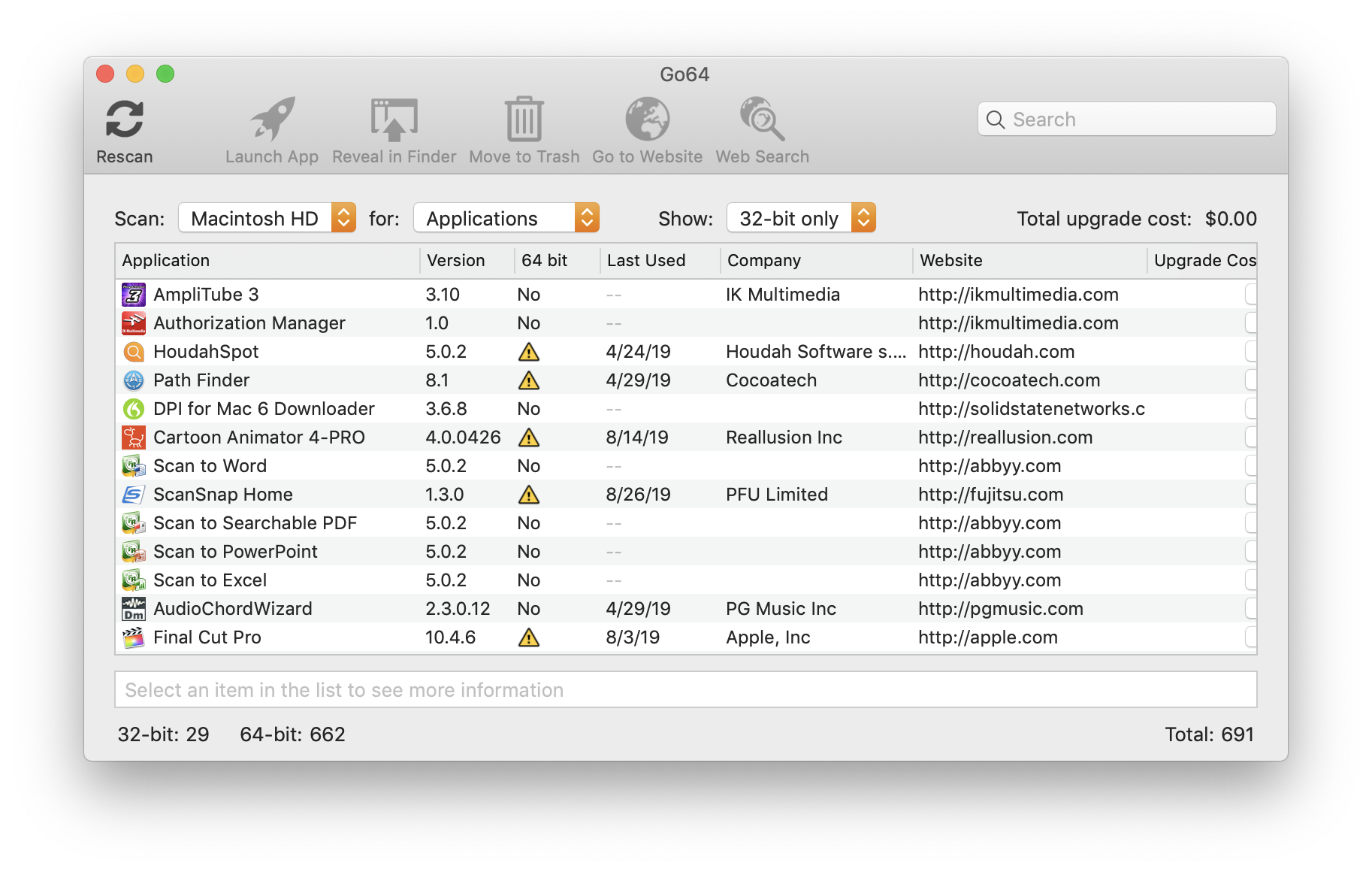The height and width of the screenshot is (872, 1372).
Task: Click the http://cocoatech.com website cell
Action: click(1009, 380)
